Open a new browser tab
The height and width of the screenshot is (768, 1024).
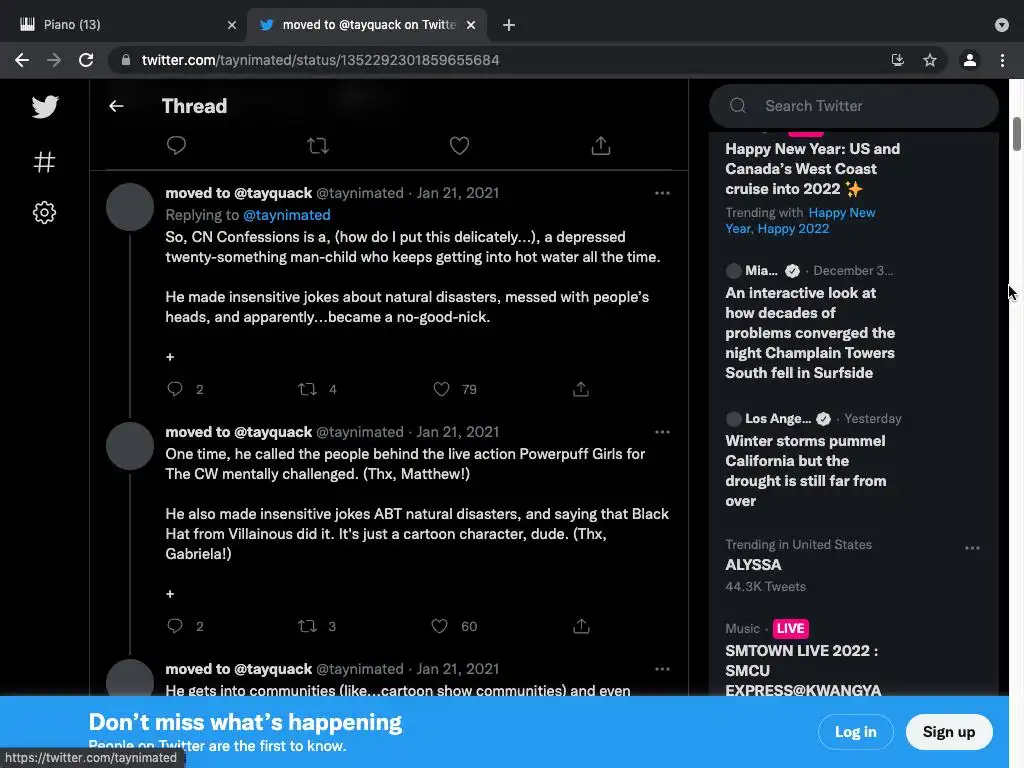pyautogui.click(x=509, y=25)
